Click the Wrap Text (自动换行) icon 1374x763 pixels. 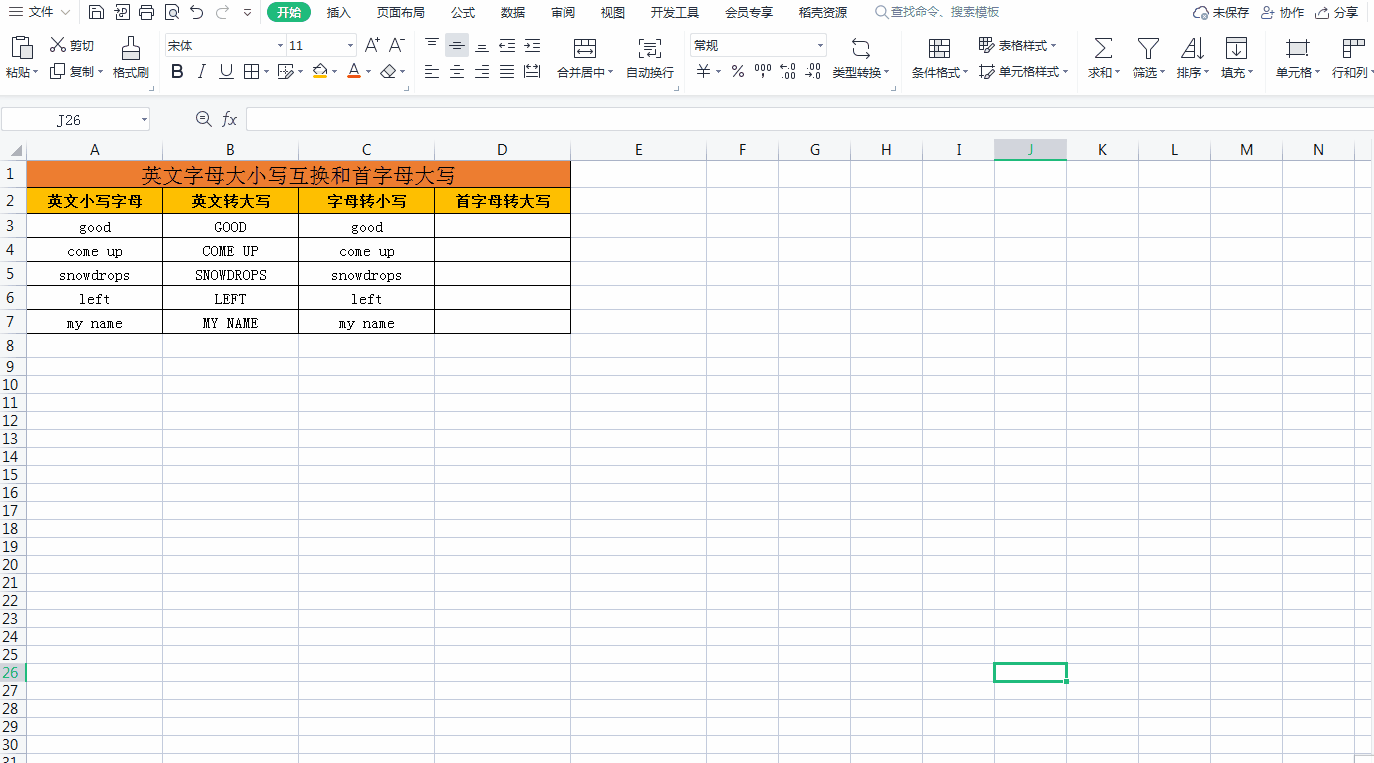point(650,49)
